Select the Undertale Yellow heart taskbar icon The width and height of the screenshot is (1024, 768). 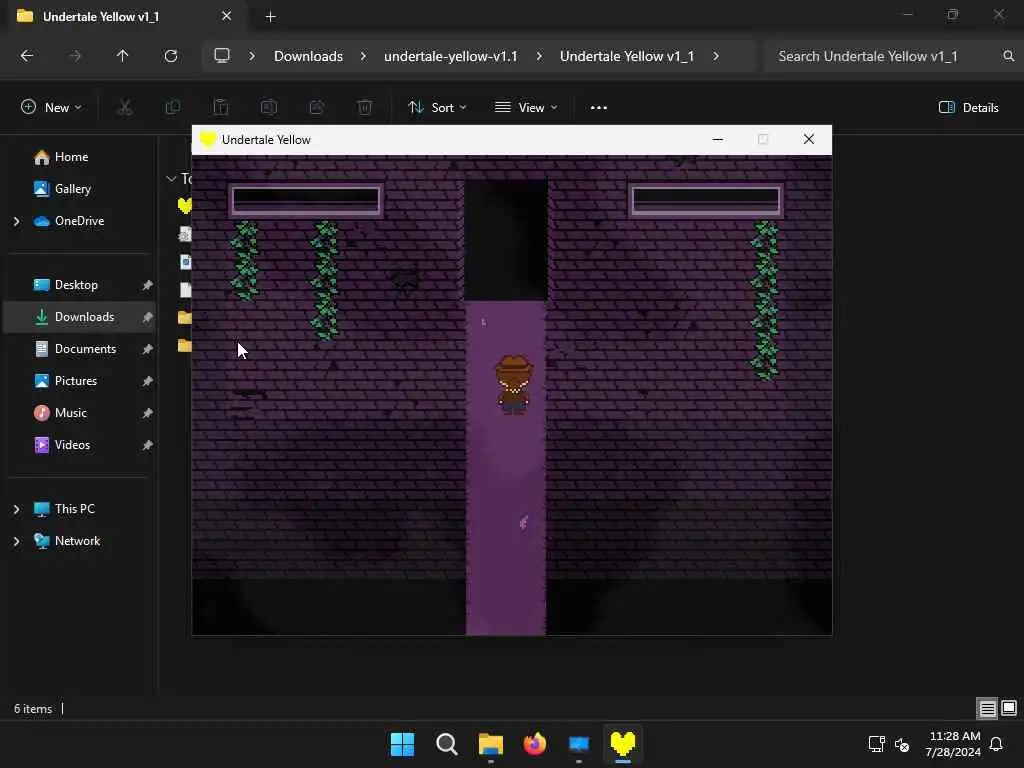tap(622, 744)
